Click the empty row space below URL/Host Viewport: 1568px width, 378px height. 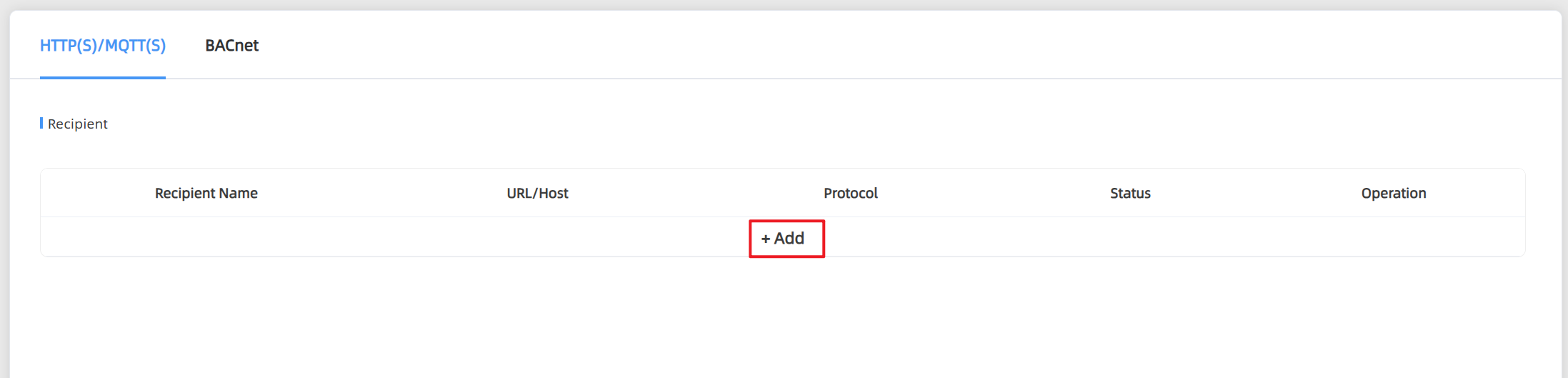pos(537,237)
